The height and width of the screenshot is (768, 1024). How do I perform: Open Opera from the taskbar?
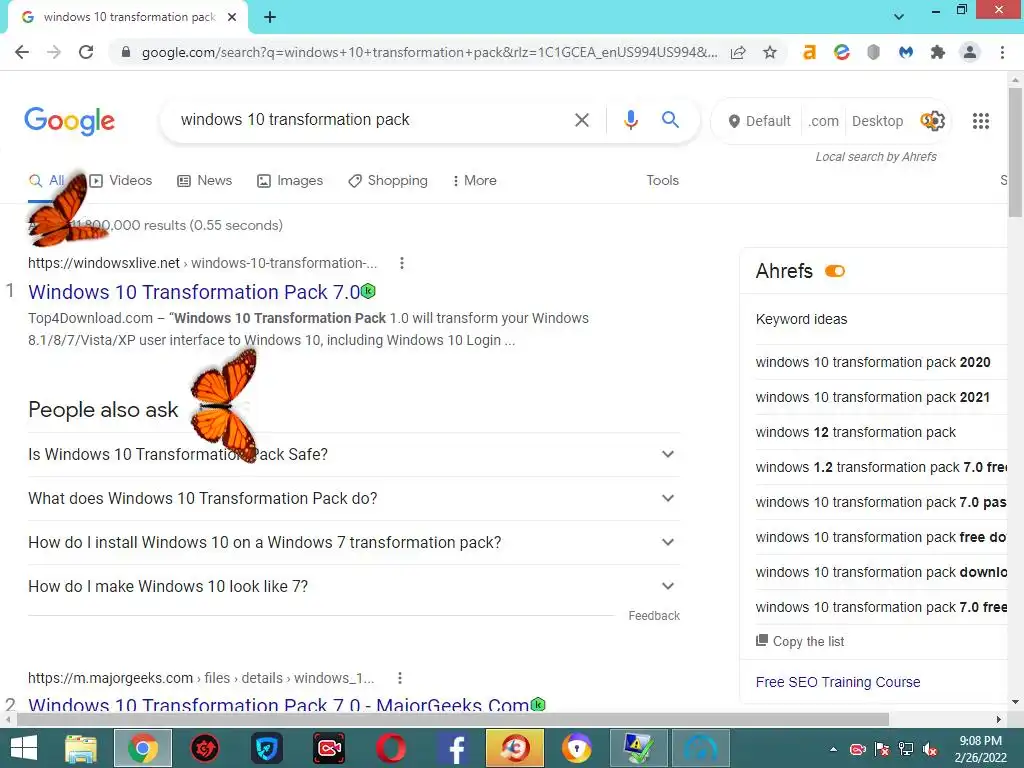coord(390,748)
